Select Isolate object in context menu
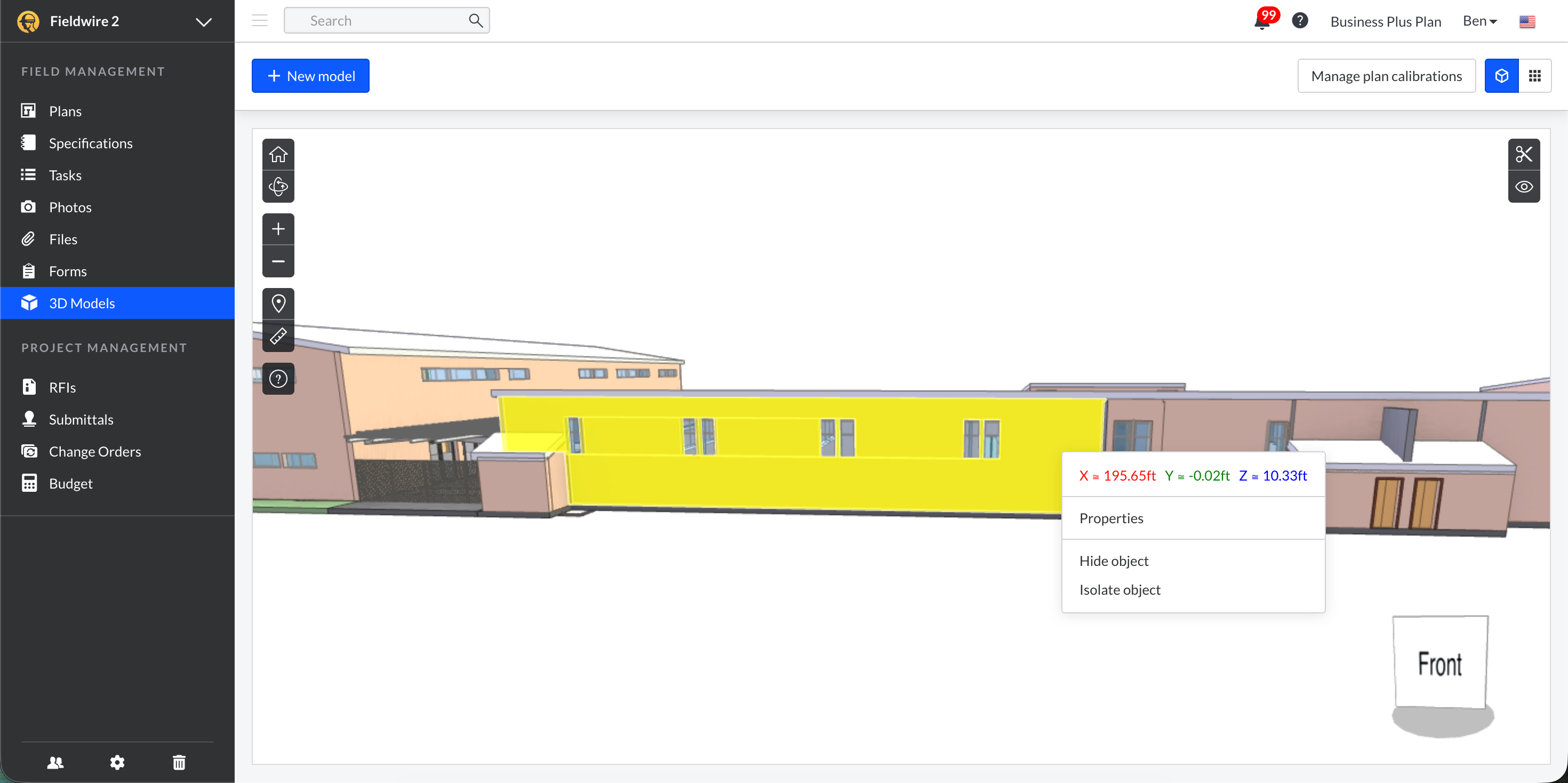1568x783 pixels. (1119, 589)
